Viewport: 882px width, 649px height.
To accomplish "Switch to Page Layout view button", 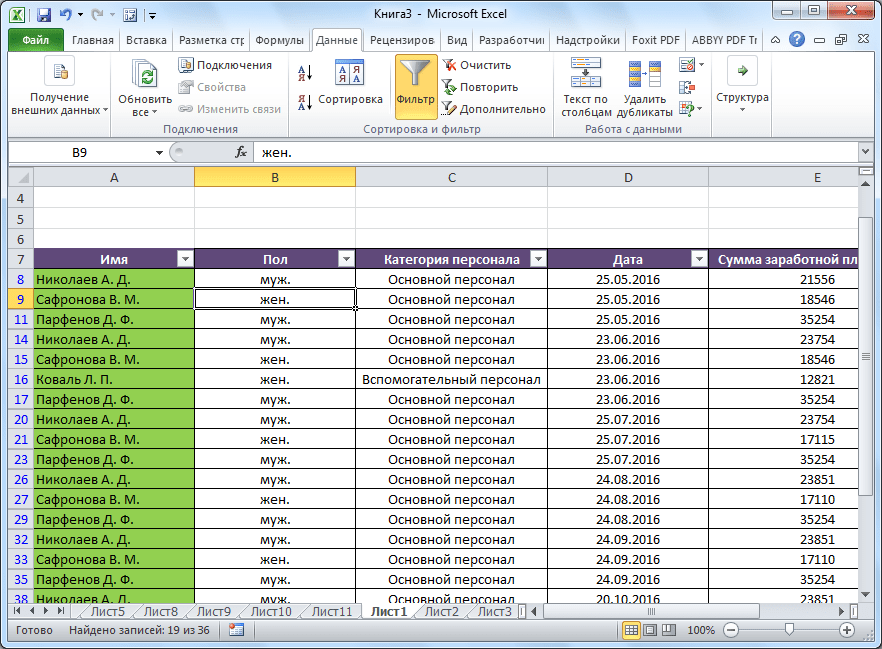I will point(652,631).
